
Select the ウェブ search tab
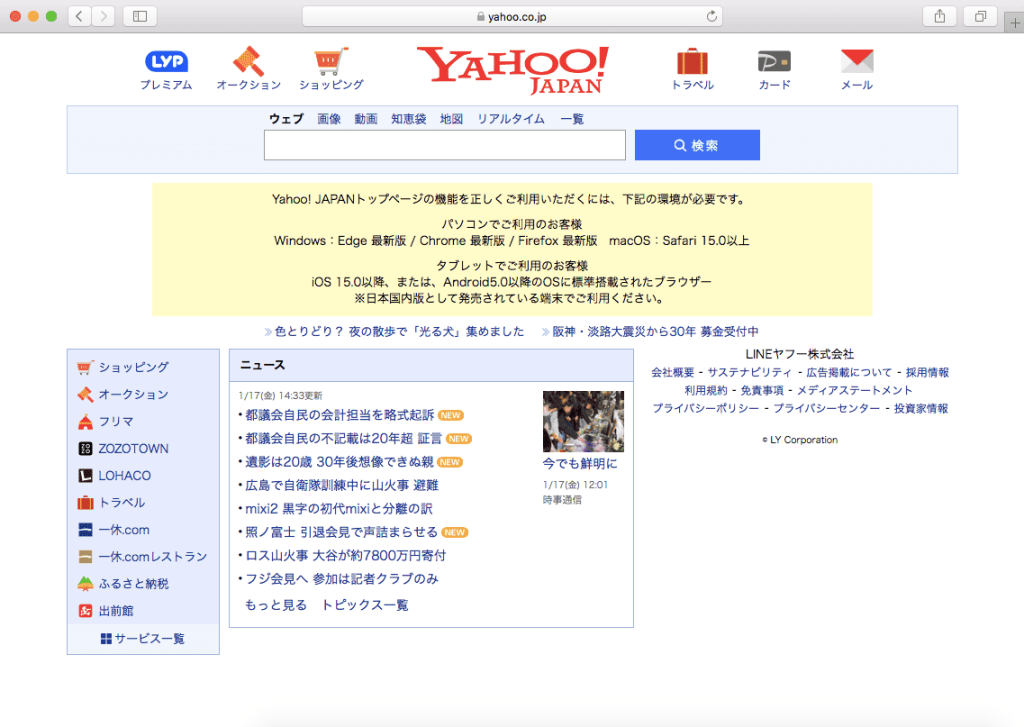(286, 119)
